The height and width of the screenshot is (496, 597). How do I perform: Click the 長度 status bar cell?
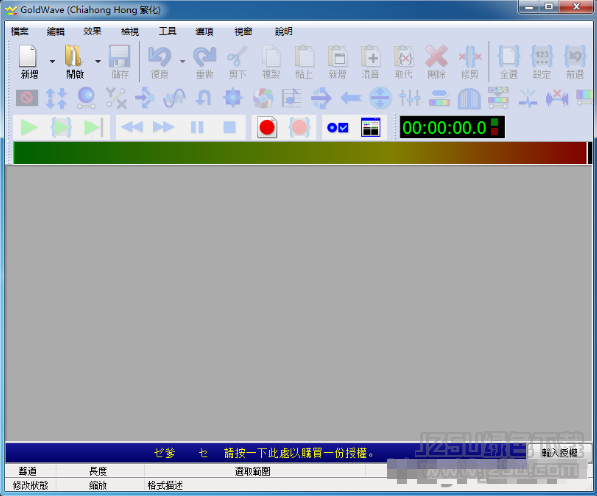(x=98, y=471)
